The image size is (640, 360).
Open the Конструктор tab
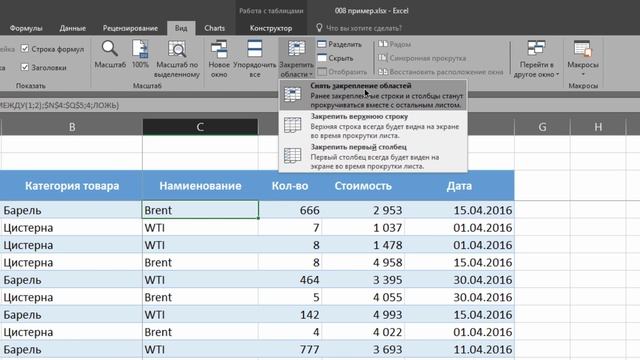(x=271, y=28)
